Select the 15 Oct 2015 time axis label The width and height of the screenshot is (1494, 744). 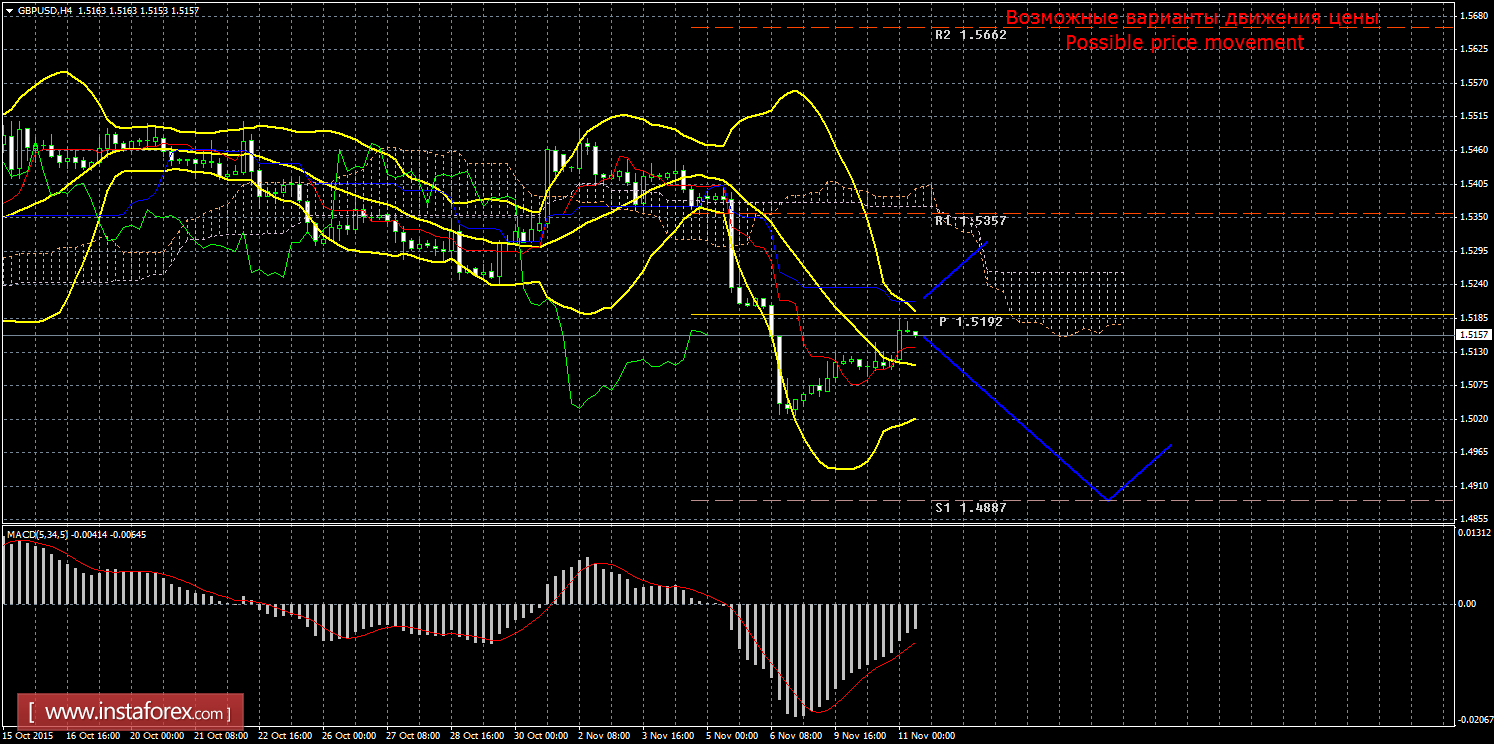tap(30, 736)
